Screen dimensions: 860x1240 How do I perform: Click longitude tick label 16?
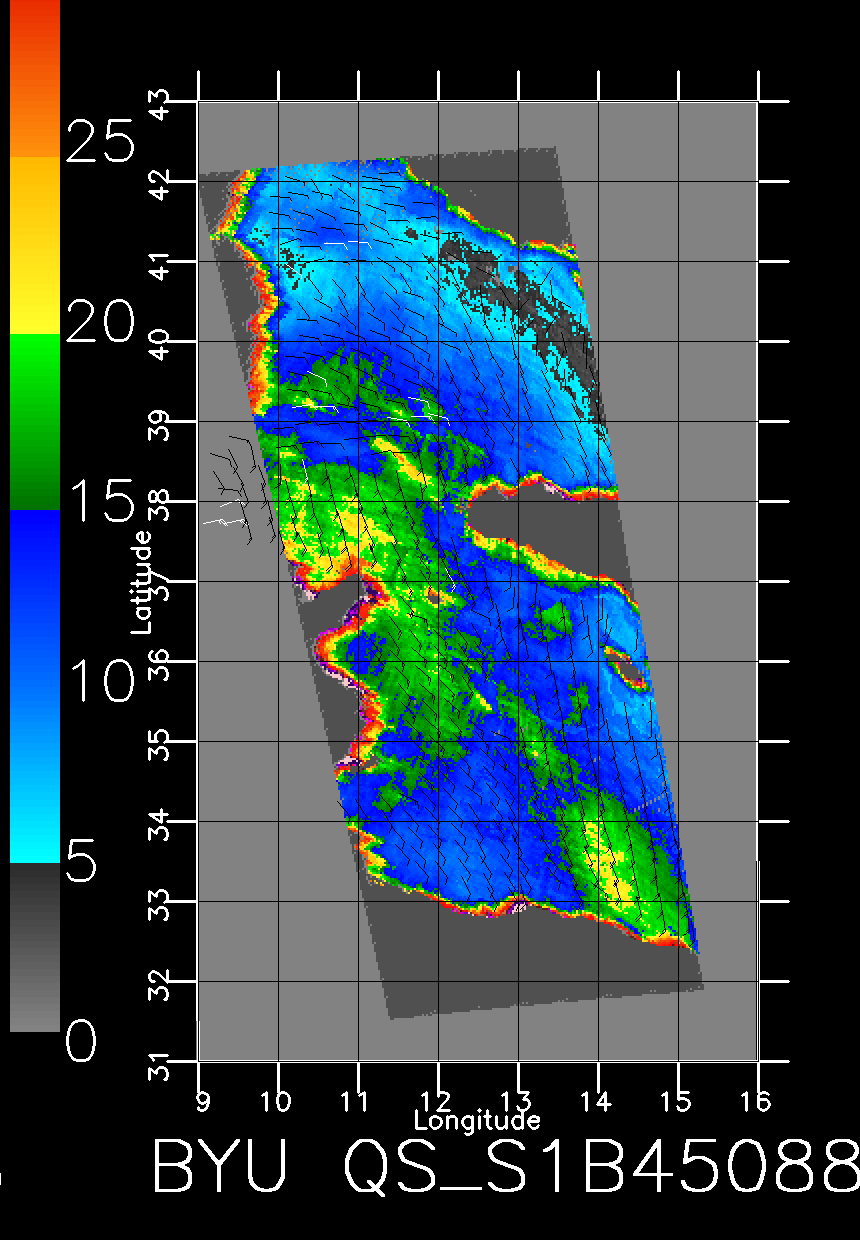(756, 1100)
